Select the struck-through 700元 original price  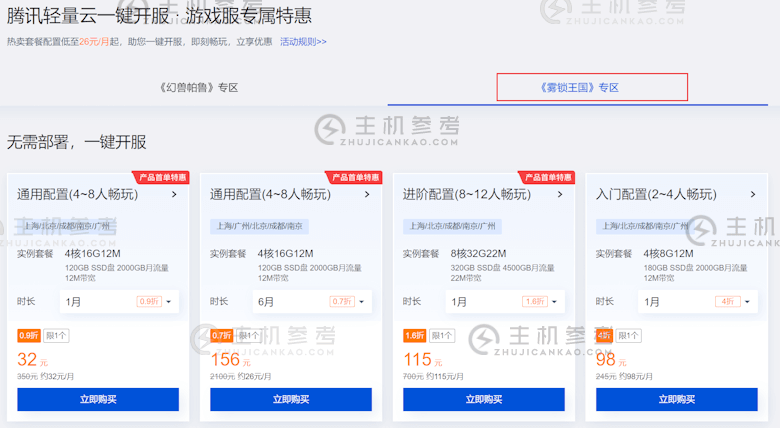[x=413, y=377]
